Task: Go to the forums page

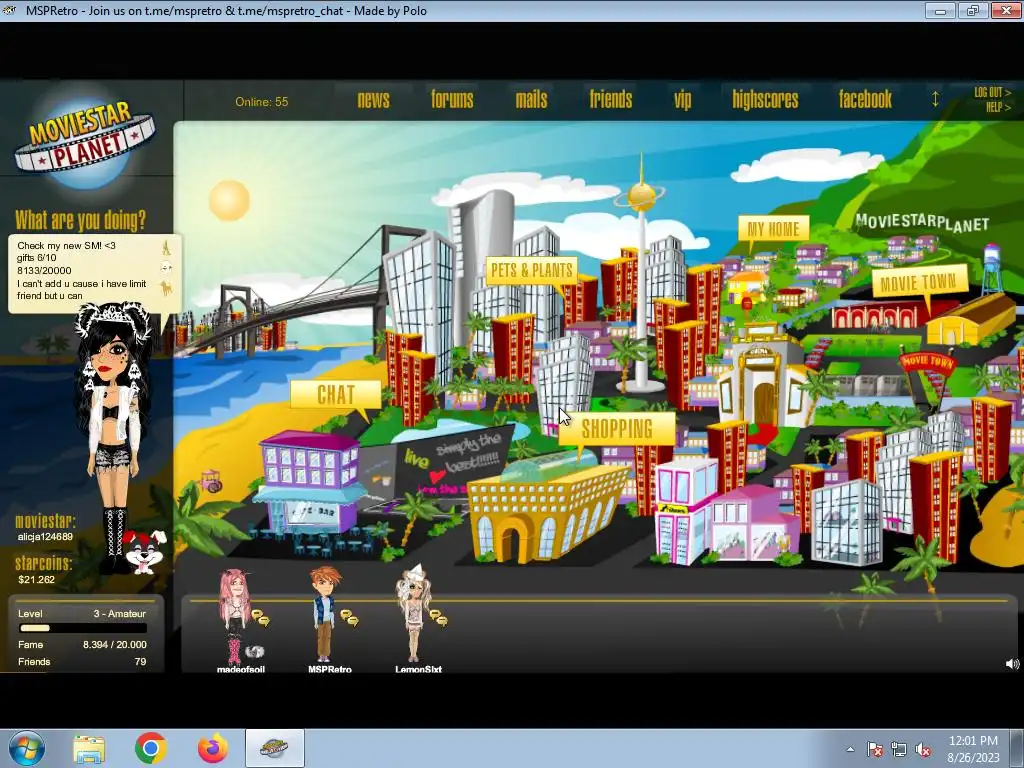Action: (x=452, y=99)
